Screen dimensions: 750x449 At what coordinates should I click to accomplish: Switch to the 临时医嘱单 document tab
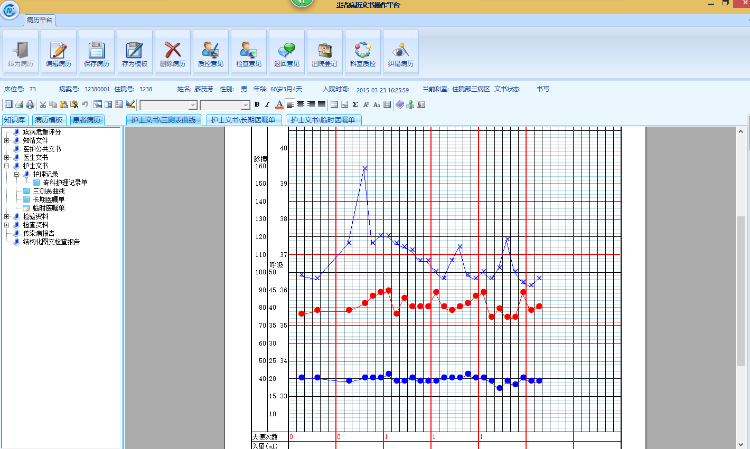[323, 120]
